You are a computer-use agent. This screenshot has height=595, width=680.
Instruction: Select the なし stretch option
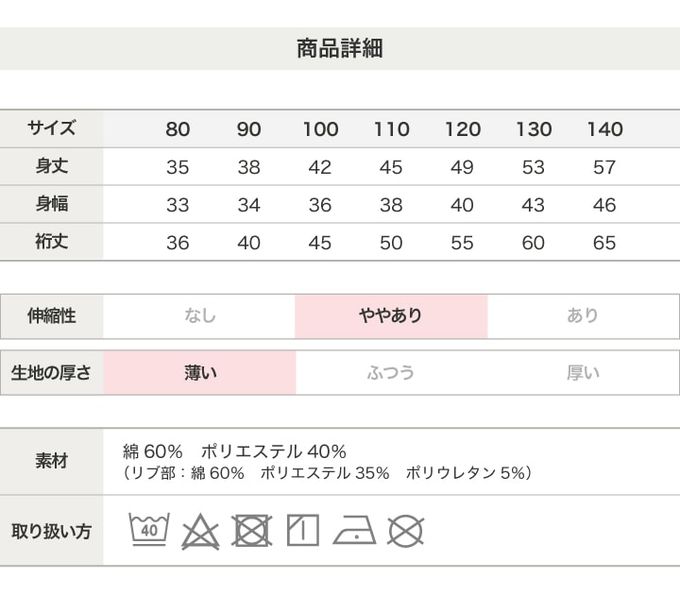199,316
